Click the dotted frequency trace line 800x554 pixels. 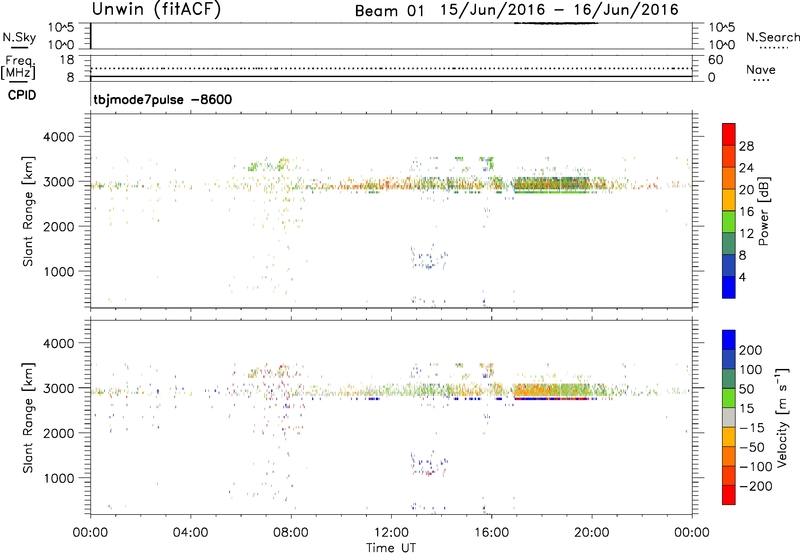point(391,68)
